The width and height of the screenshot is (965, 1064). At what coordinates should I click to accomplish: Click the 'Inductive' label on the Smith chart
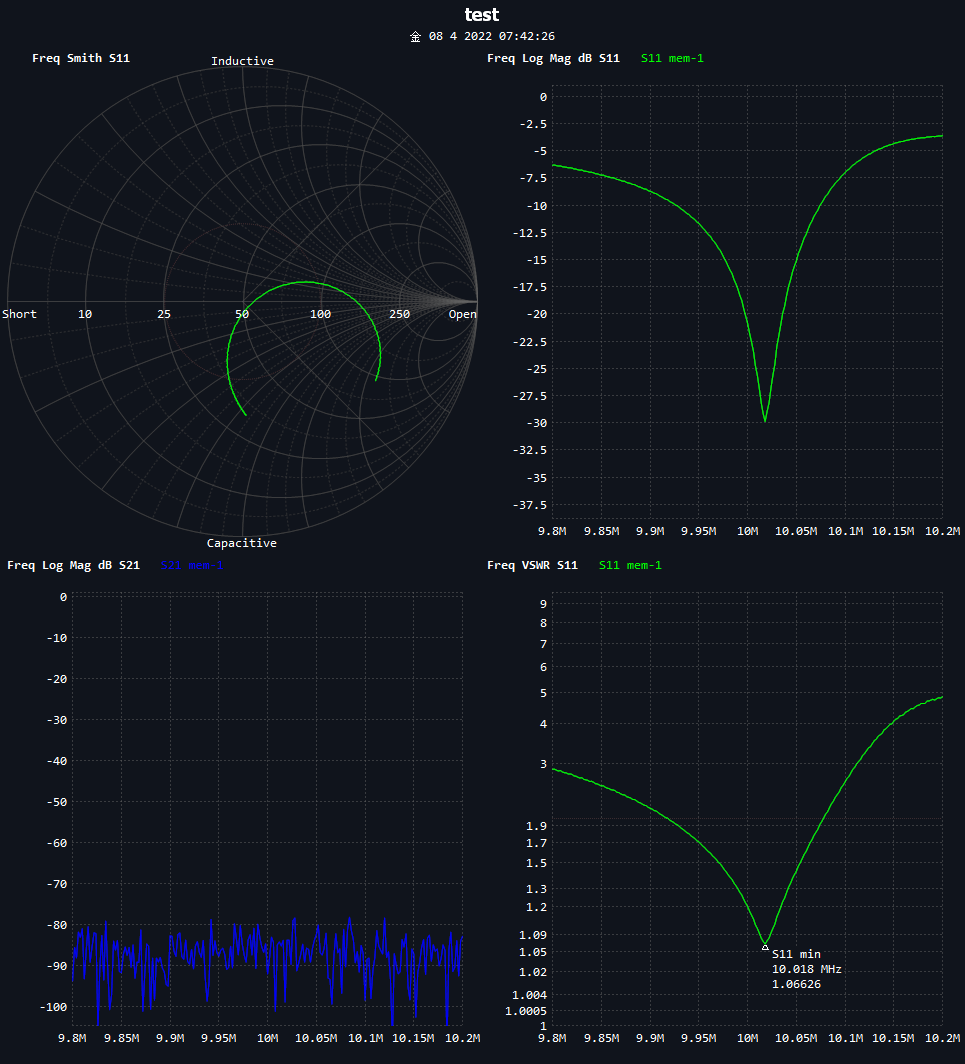tap(242, 61)
